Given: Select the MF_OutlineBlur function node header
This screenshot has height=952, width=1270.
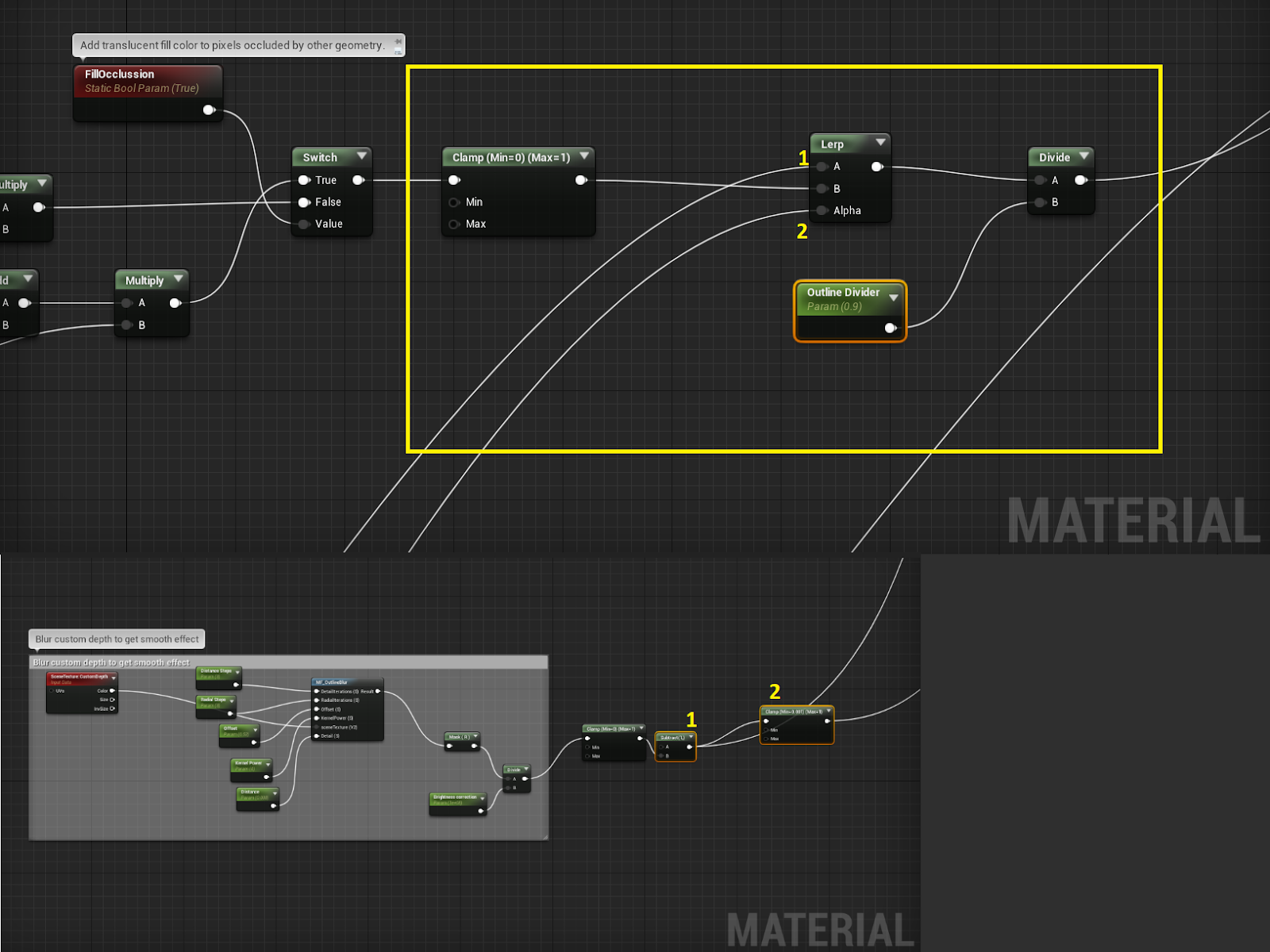Looking at the screenshot, I should click(x=330, y=682).
